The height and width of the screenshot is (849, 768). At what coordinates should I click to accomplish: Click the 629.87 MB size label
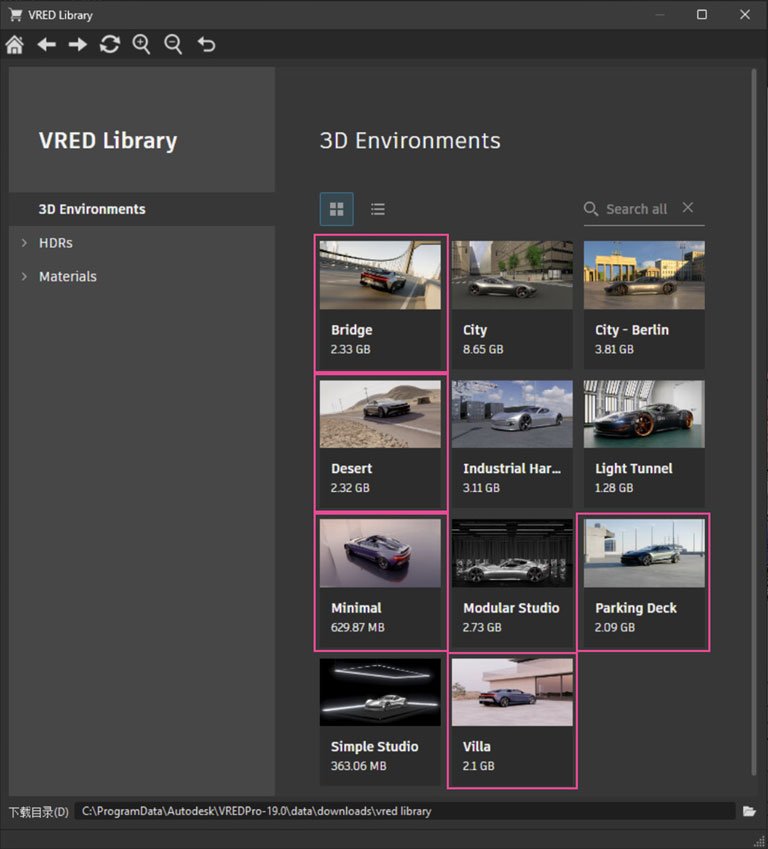coord(357,627)
